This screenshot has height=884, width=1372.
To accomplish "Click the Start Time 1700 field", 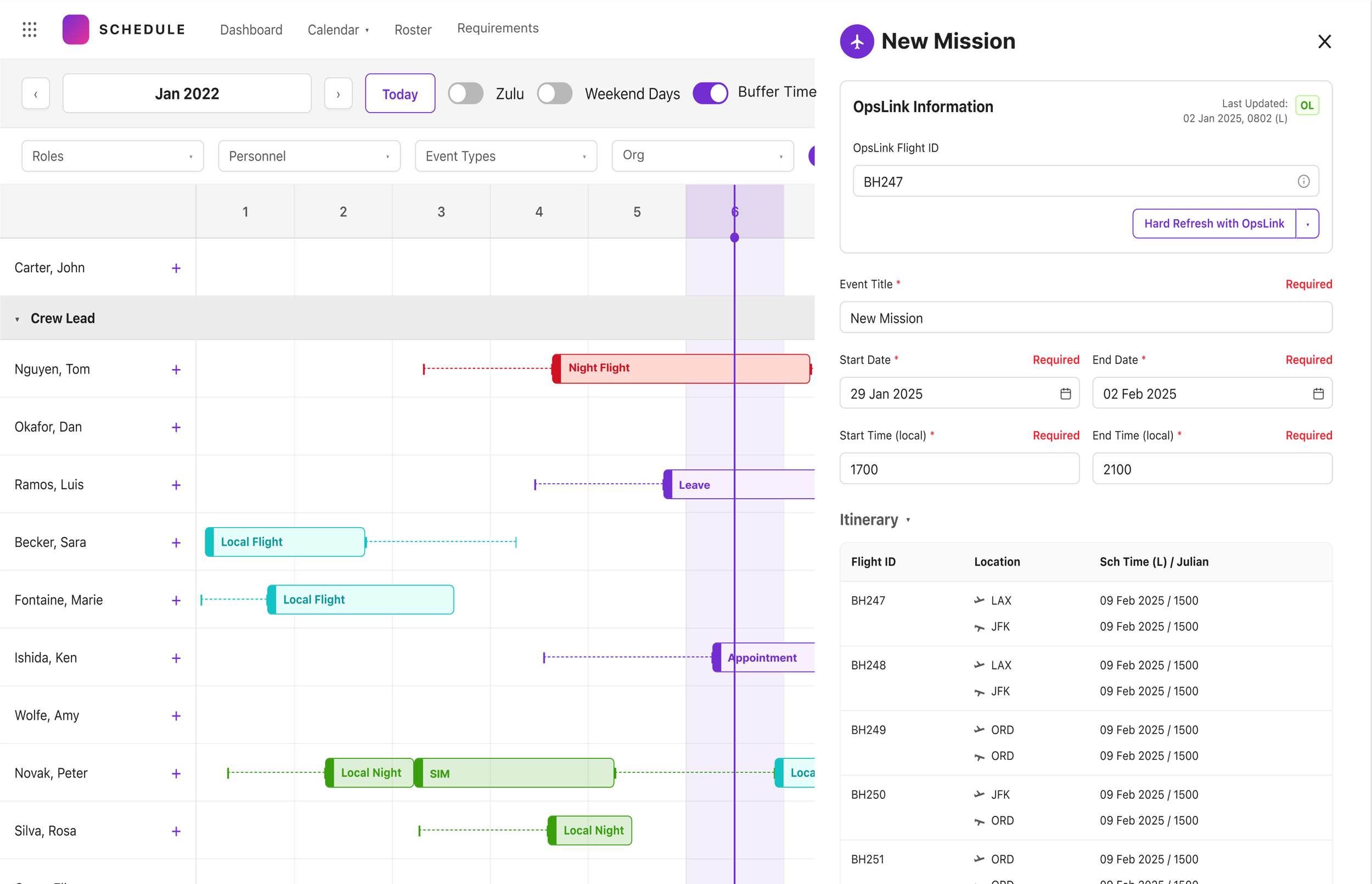I will click(x=959, y=469).
